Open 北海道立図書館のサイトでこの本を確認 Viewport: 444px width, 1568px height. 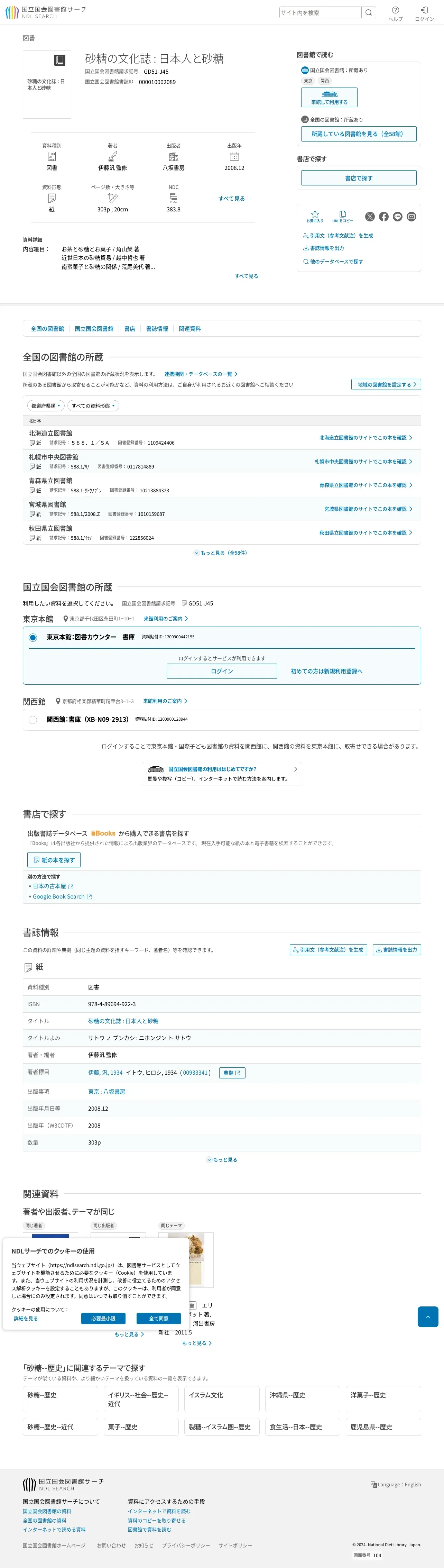366,438
